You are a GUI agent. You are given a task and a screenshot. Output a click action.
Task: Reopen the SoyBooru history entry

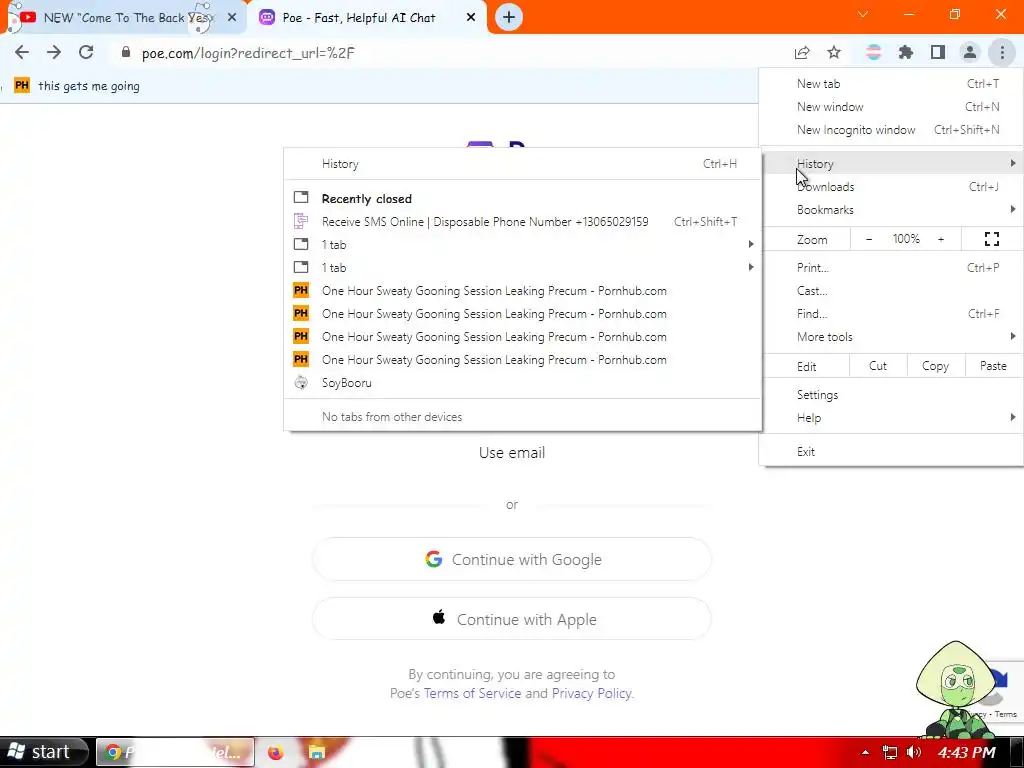tap(522, 383)
